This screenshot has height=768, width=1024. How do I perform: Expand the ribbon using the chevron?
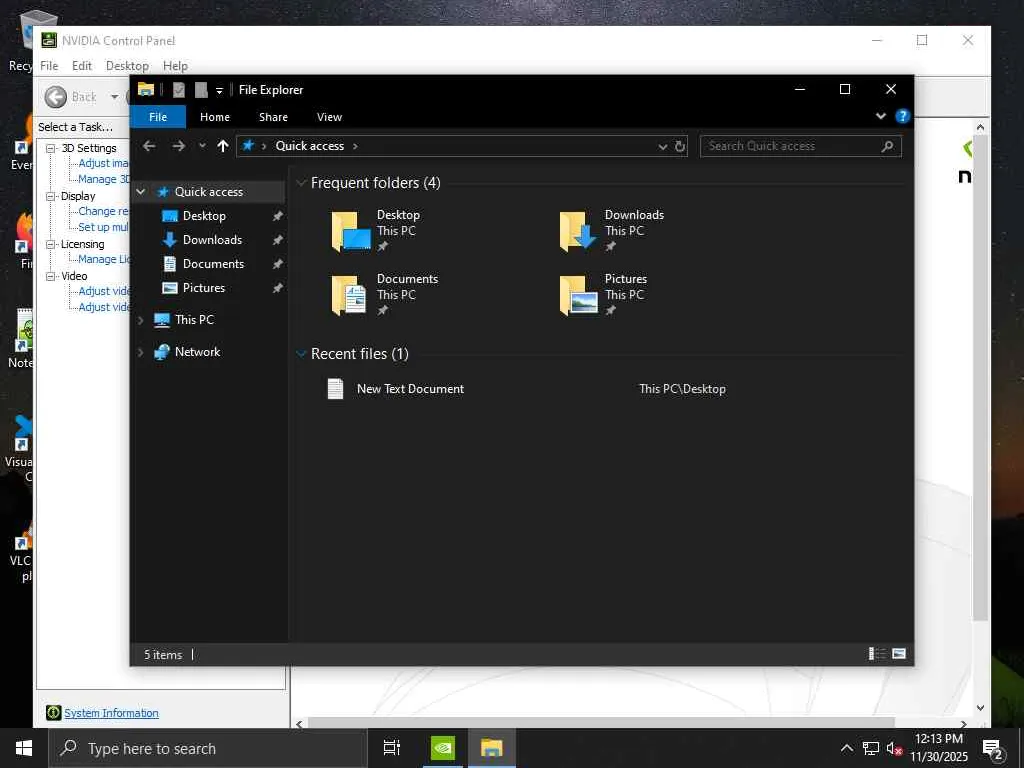point(880,116)
